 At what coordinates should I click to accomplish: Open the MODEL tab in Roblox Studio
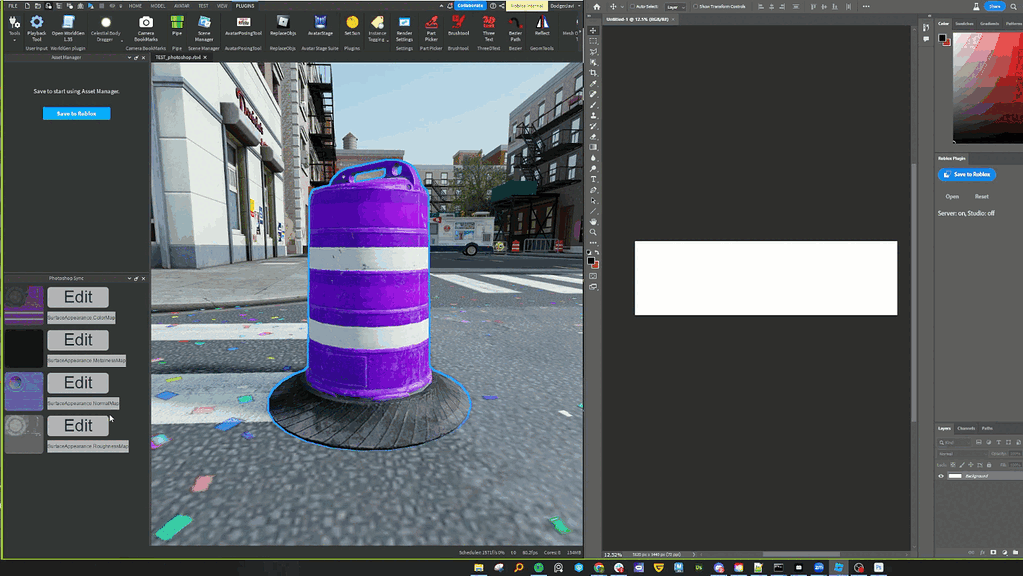tap(156, 6)
